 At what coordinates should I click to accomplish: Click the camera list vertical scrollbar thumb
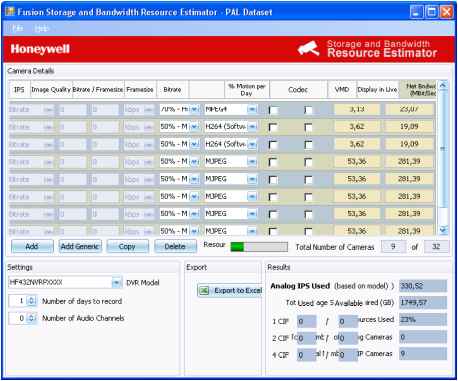(x=443, y=148)
